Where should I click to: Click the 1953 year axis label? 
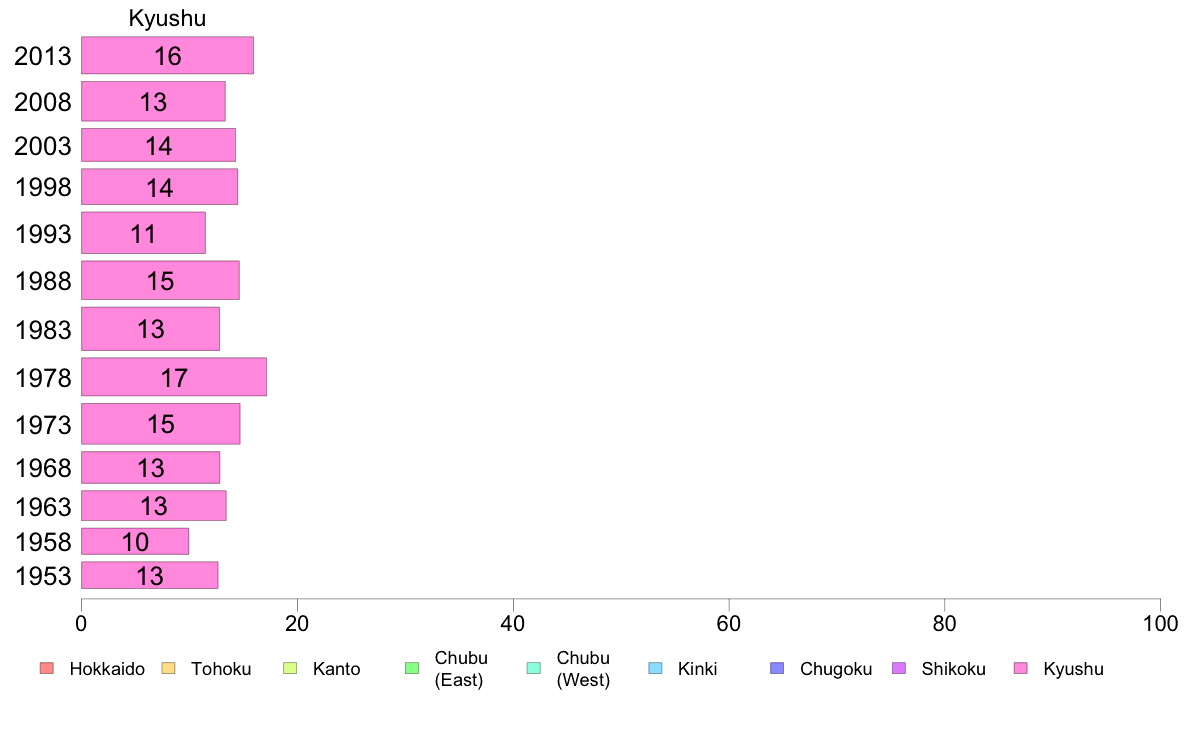click(43, 576)
